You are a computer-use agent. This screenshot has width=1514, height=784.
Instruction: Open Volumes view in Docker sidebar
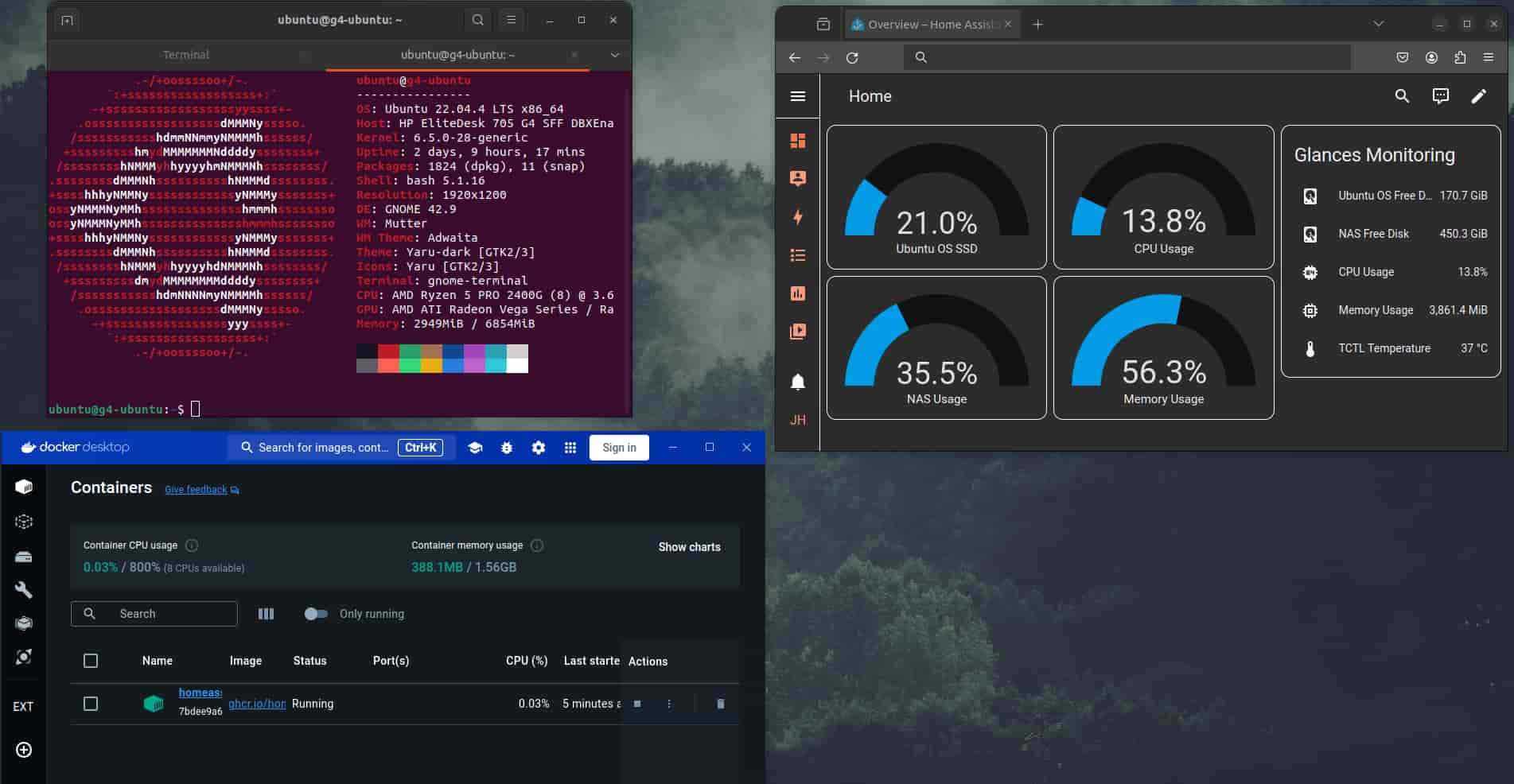pos(24,557)
